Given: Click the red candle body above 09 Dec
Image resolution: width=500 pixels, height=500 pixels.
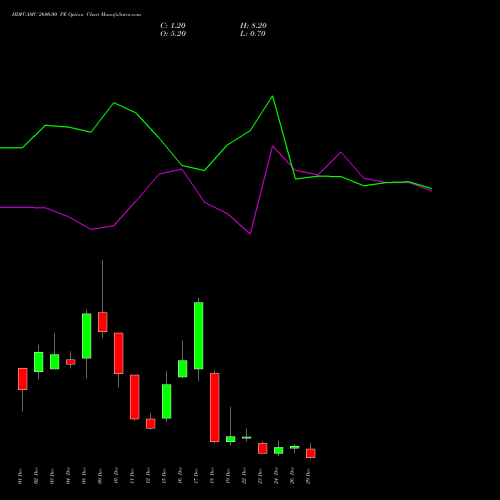Looking at the screenshot, I should pos(103,322).
